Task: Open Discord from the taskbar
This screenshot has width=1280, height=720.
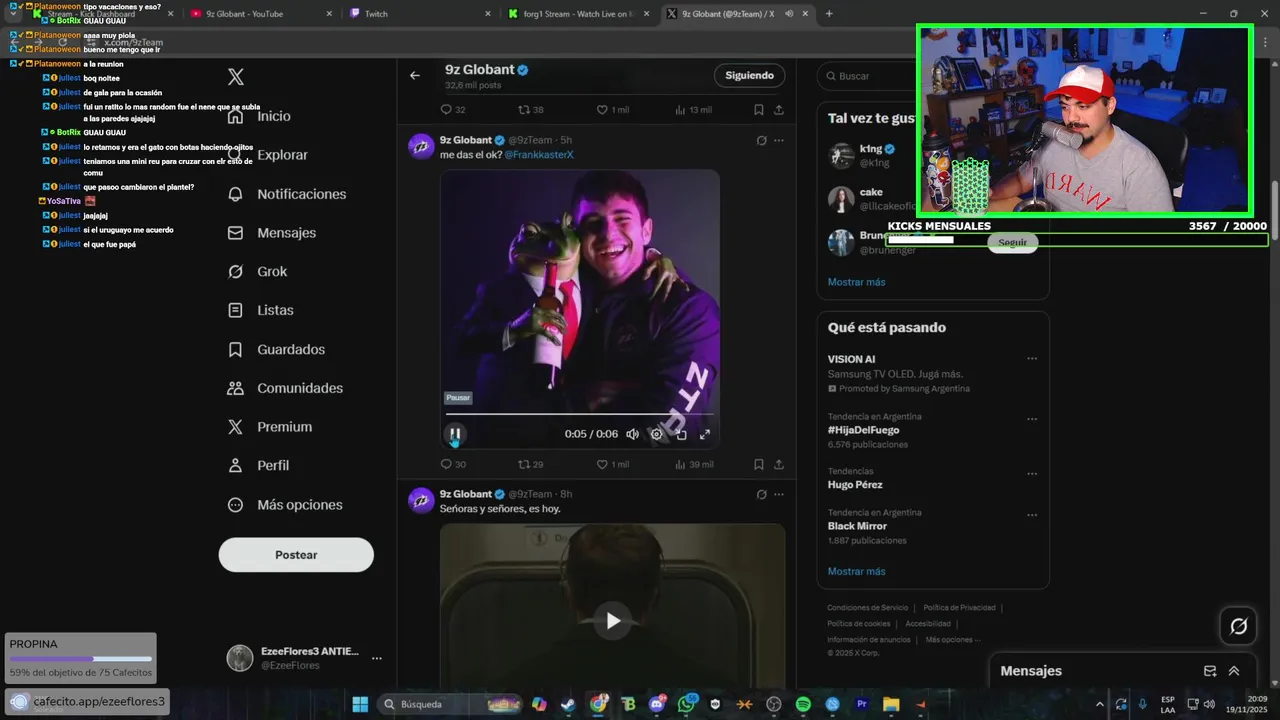Action: [x=656, y=704]
